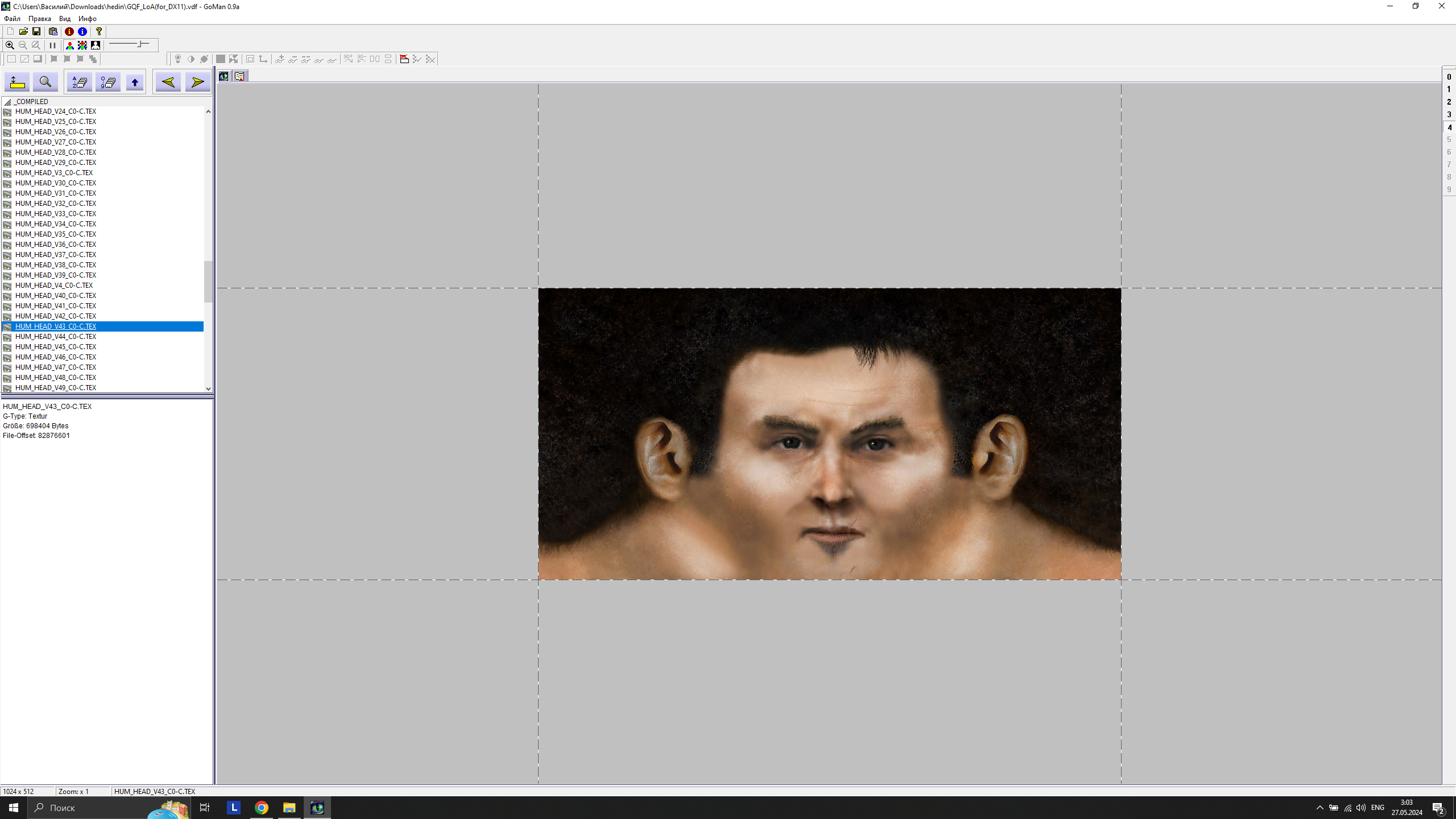Show hidden system tray icons chevron
Screen dimensions: 1456x819
pos(1319,808)
